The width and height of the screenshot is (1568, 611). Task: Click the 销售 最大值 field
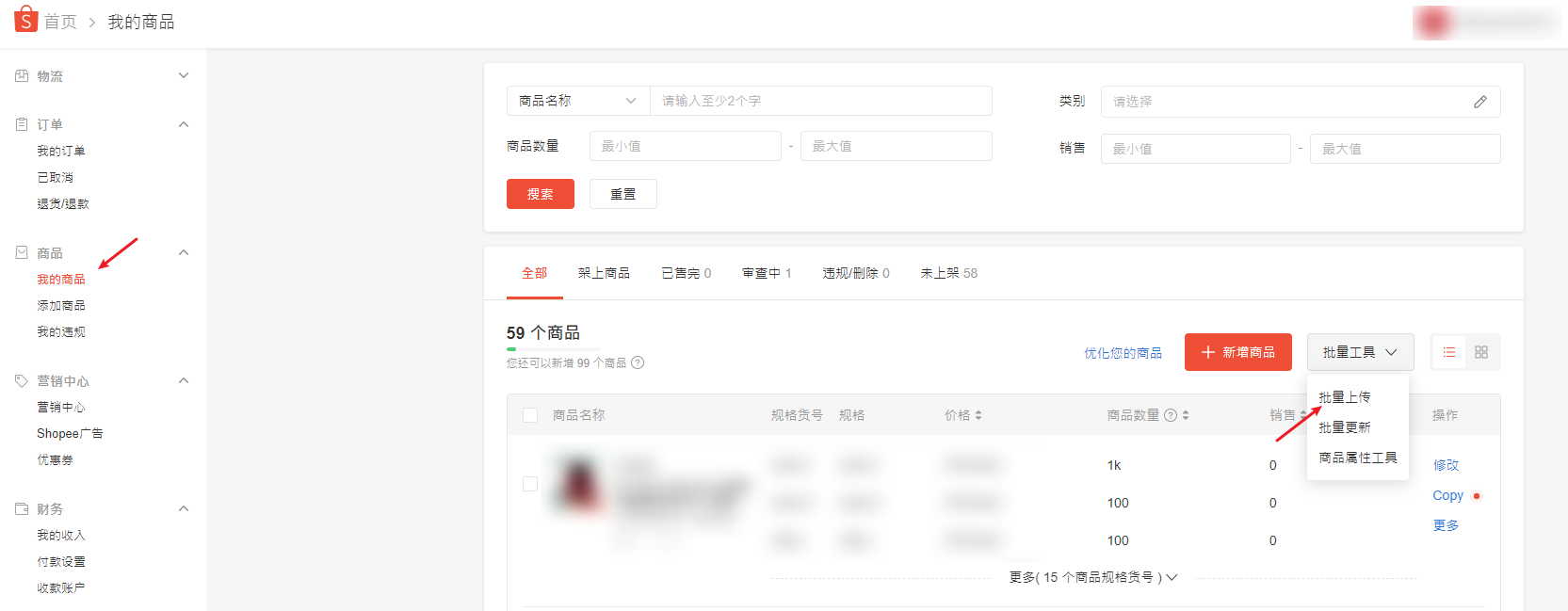pos(1406,149)
